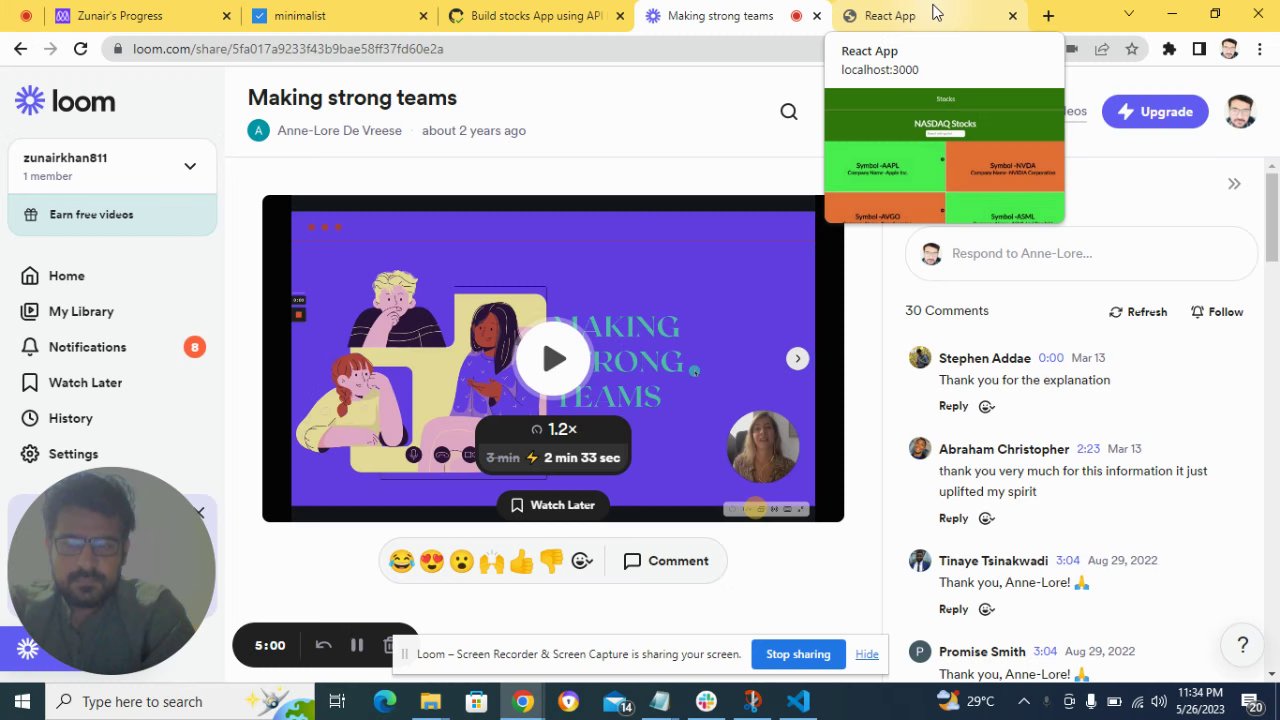
Task: Reload the current page
Action: pos(80,48)
